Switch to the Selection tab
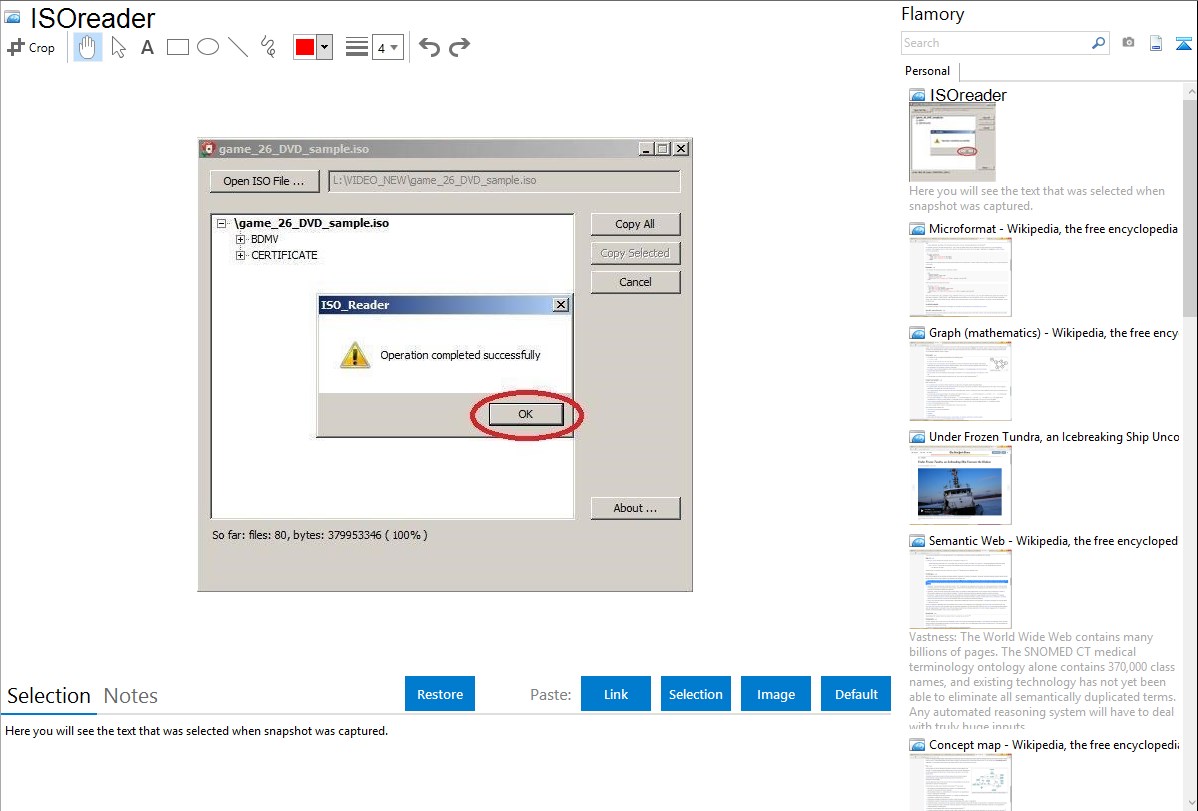The image size is (1198, 811). click(x=49, y=696)
